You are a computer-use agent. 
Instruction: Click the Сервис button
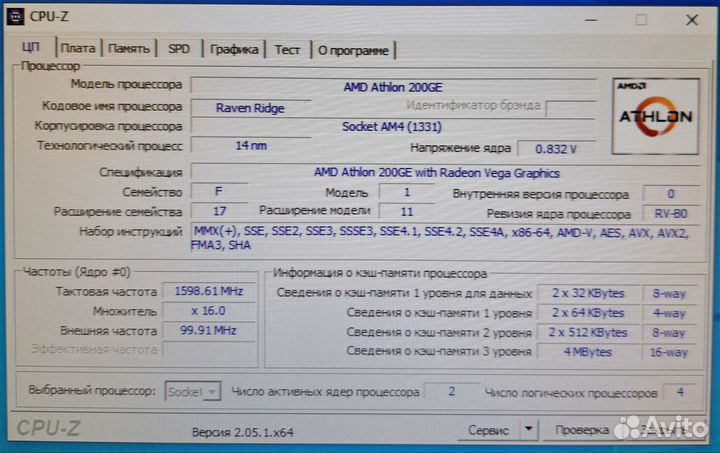(489, 430)
